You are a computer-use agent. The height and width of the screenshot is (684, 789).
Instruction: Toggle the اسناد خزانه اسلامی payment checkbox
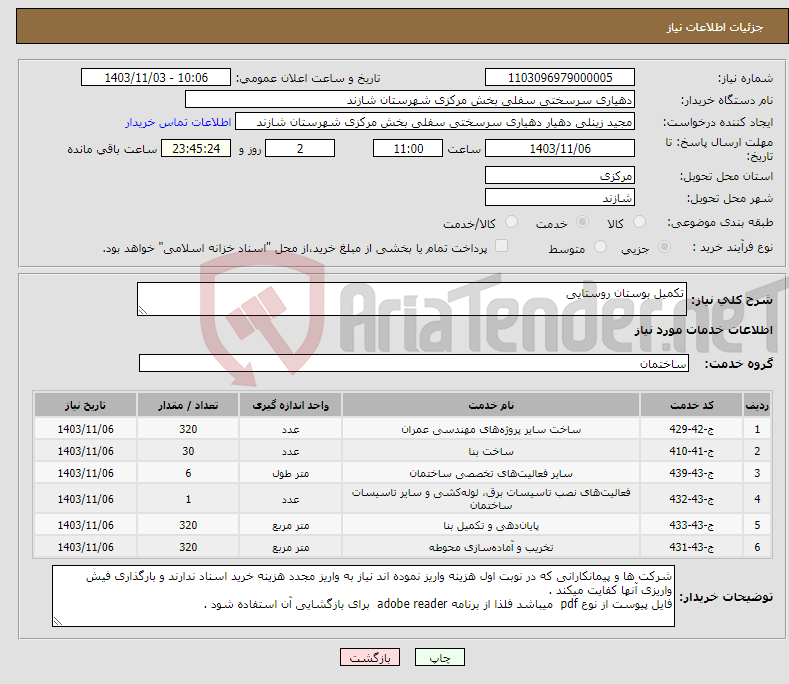click(502, 246)
